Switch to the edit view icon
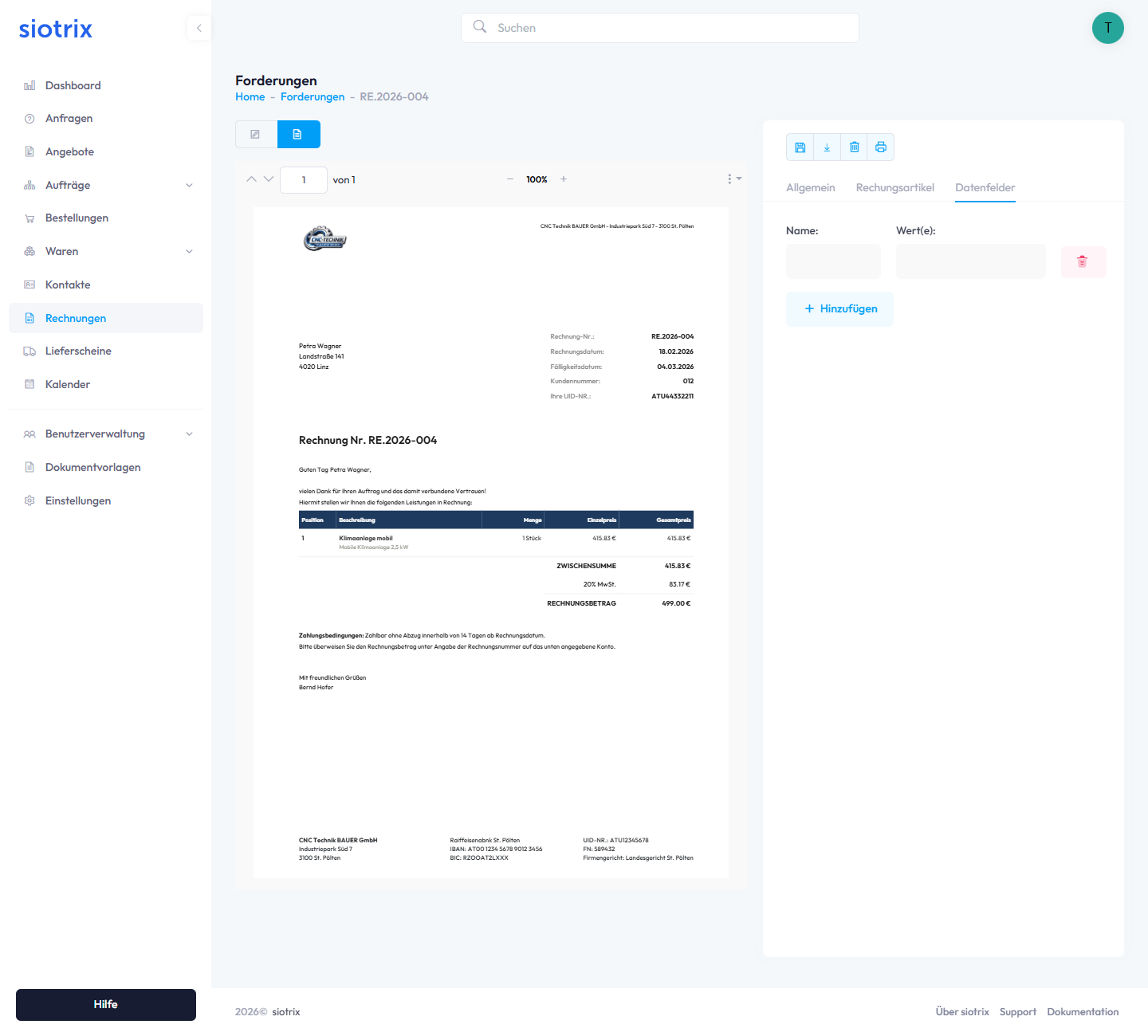The height and width of the screenshot is (1036, 1148). 256,135
